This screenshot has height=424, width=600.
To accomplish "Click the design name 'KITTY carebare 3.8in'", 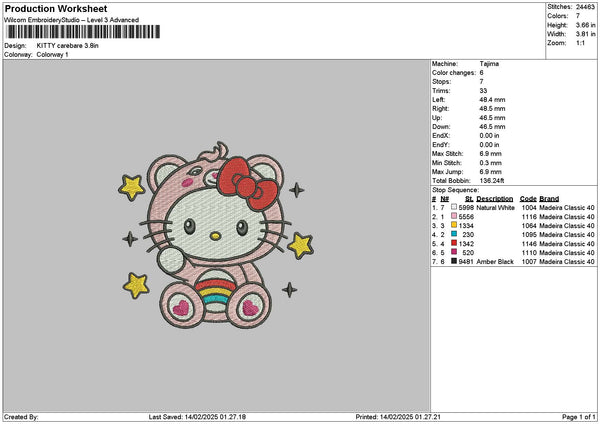I will (x=67, y=46).
